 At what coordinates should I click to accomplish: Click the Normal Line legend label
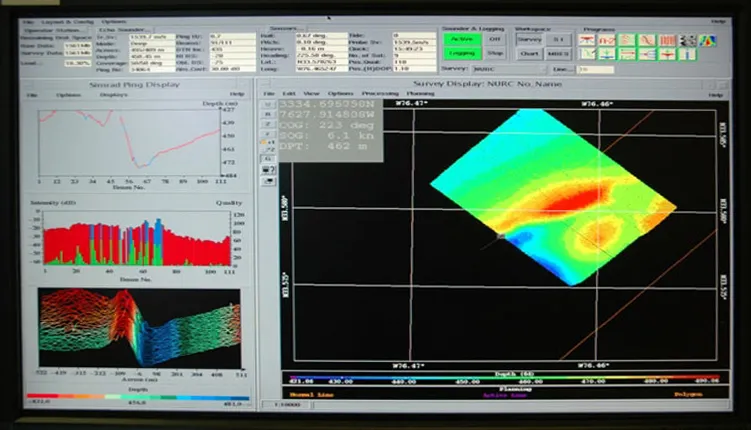pos(311,395)
